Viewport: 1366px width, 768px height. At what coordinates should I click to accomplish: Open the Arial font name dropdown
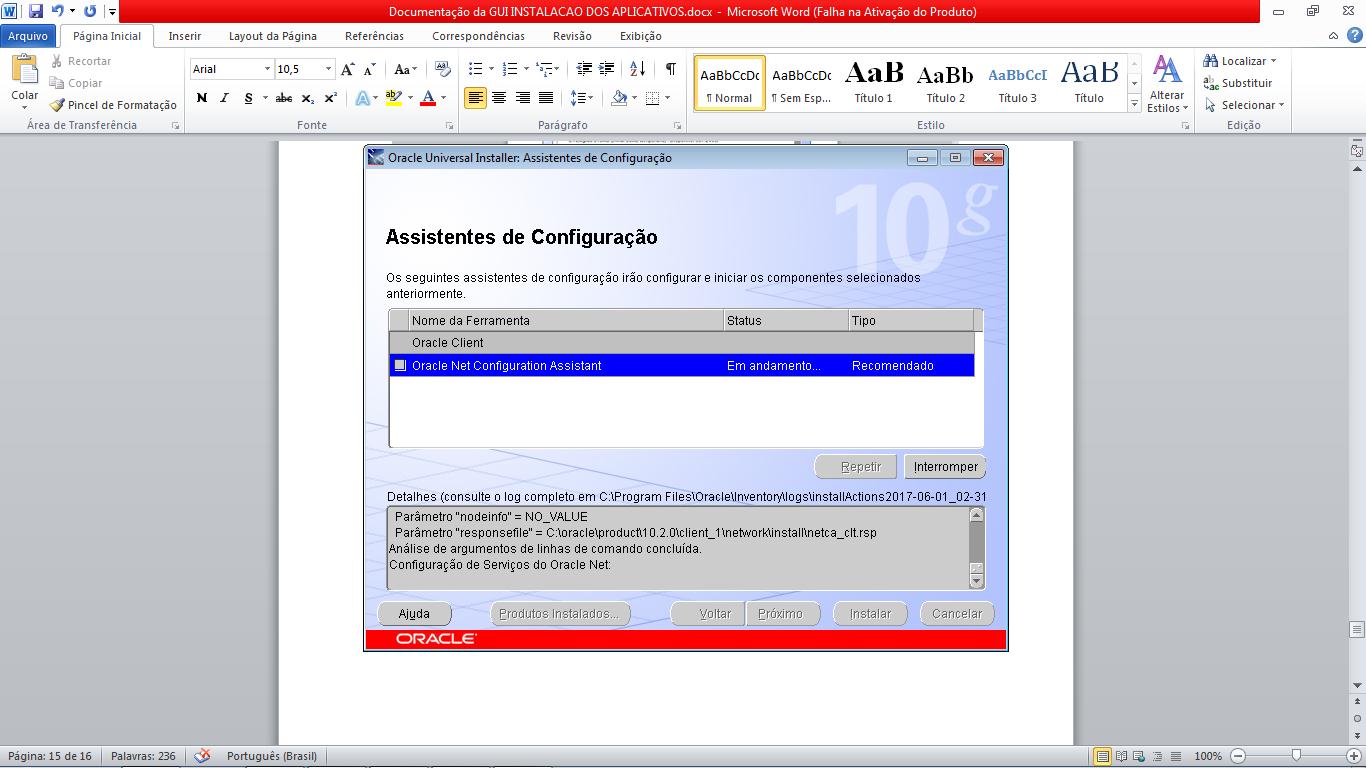pos(267,69)
